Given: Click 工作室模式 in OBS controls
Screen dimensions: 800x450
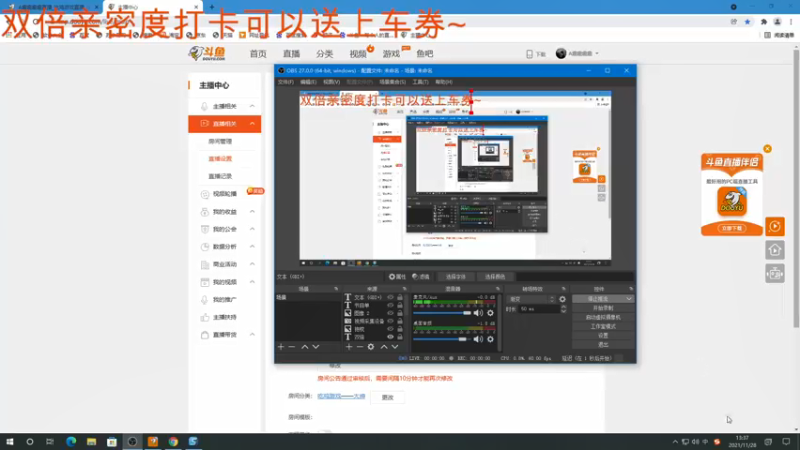Looking at the screenshot, I should 603,327.
